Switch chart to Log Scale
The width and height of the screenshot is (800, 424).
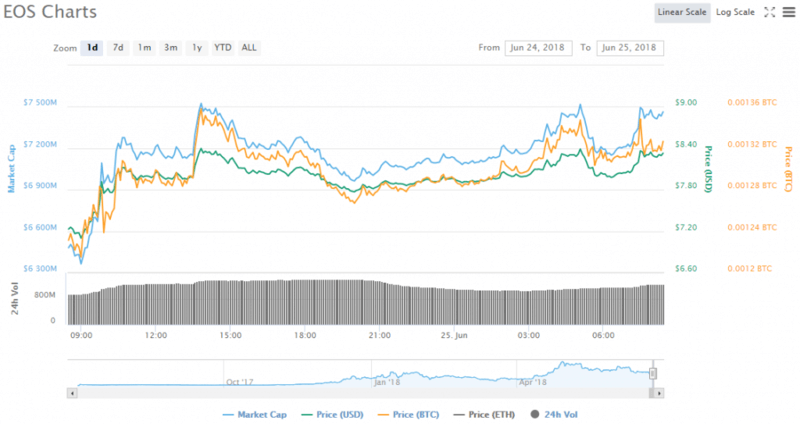pyautogui.click(x=735, y=12)
